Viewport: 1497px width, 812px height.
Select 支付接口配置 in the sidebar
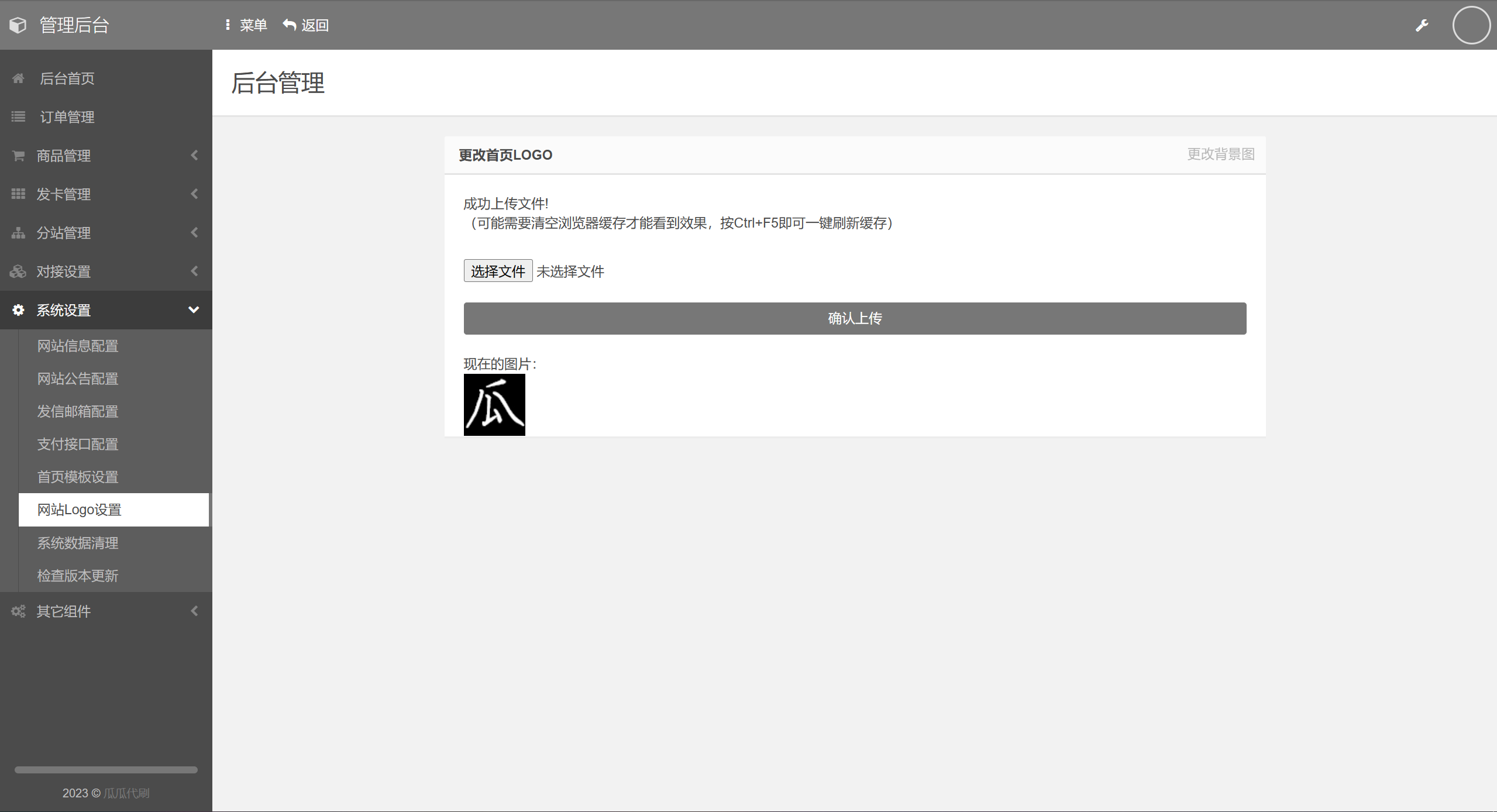tap(78, 445)
